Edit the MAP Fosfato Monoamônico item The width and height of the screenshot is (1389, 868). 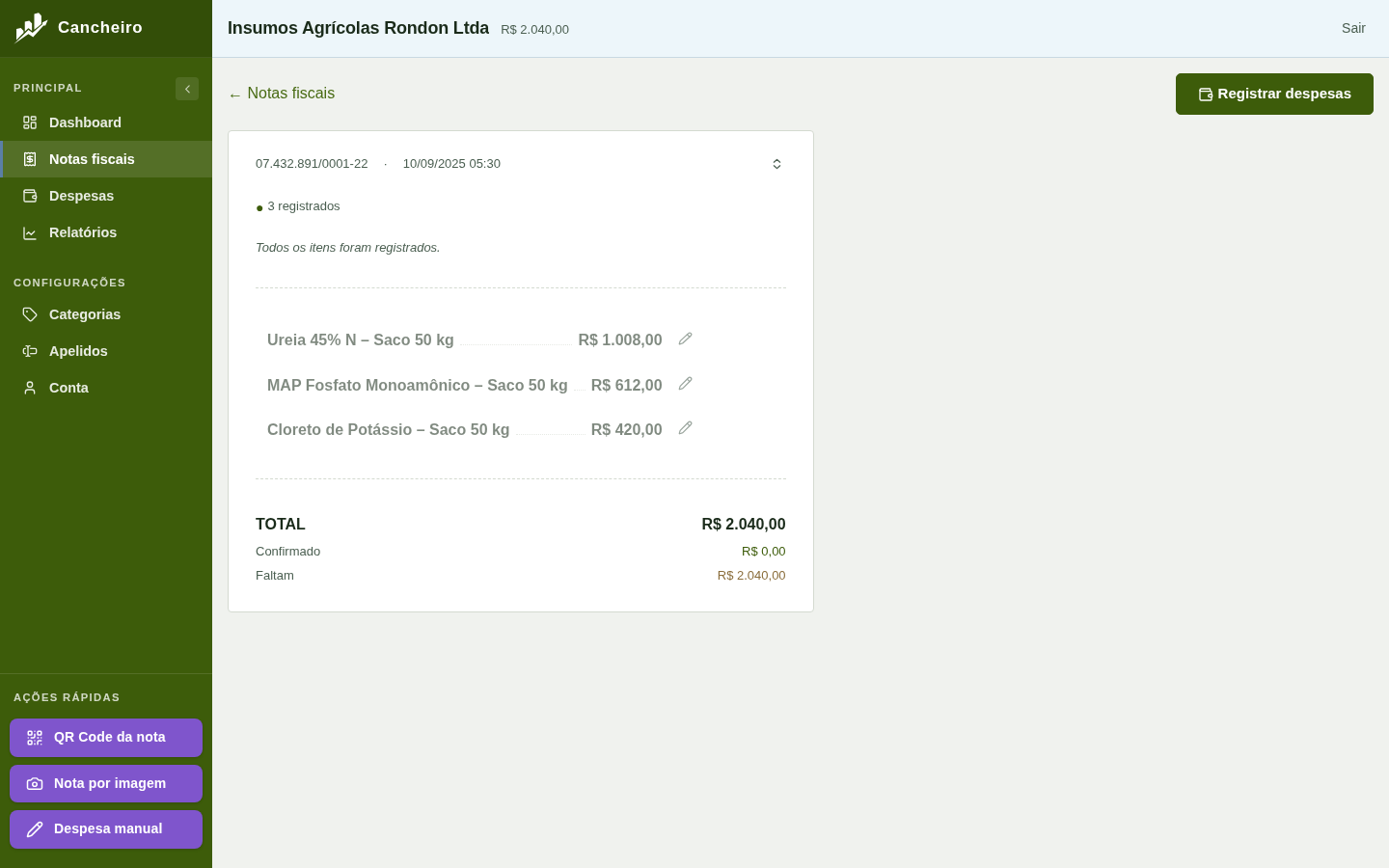(685, 384)
